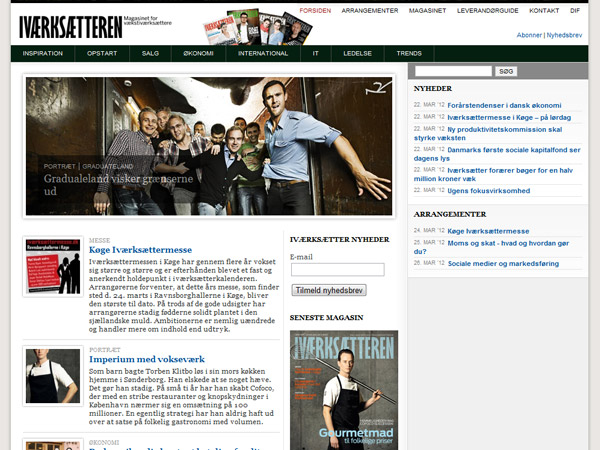Open news 'Danmarks første sociale kapitalfond'
Image resolution: width=600 pixels, height=450 pixels.
pyautogui.click(x=497, y=154)
